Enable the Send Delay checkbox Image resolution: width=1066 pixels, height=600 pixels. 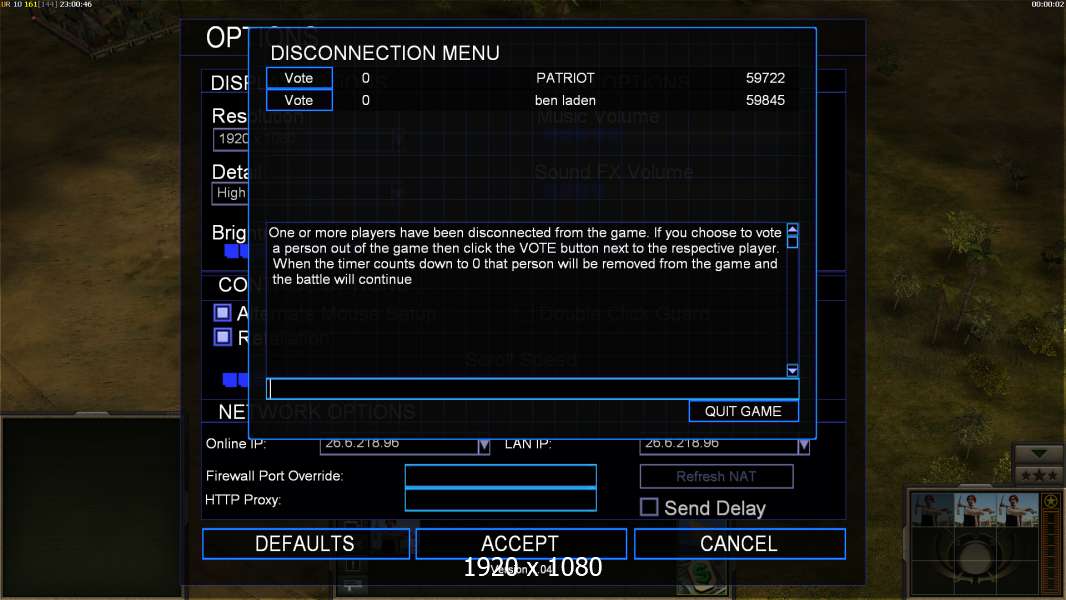[x=649, y=507]
